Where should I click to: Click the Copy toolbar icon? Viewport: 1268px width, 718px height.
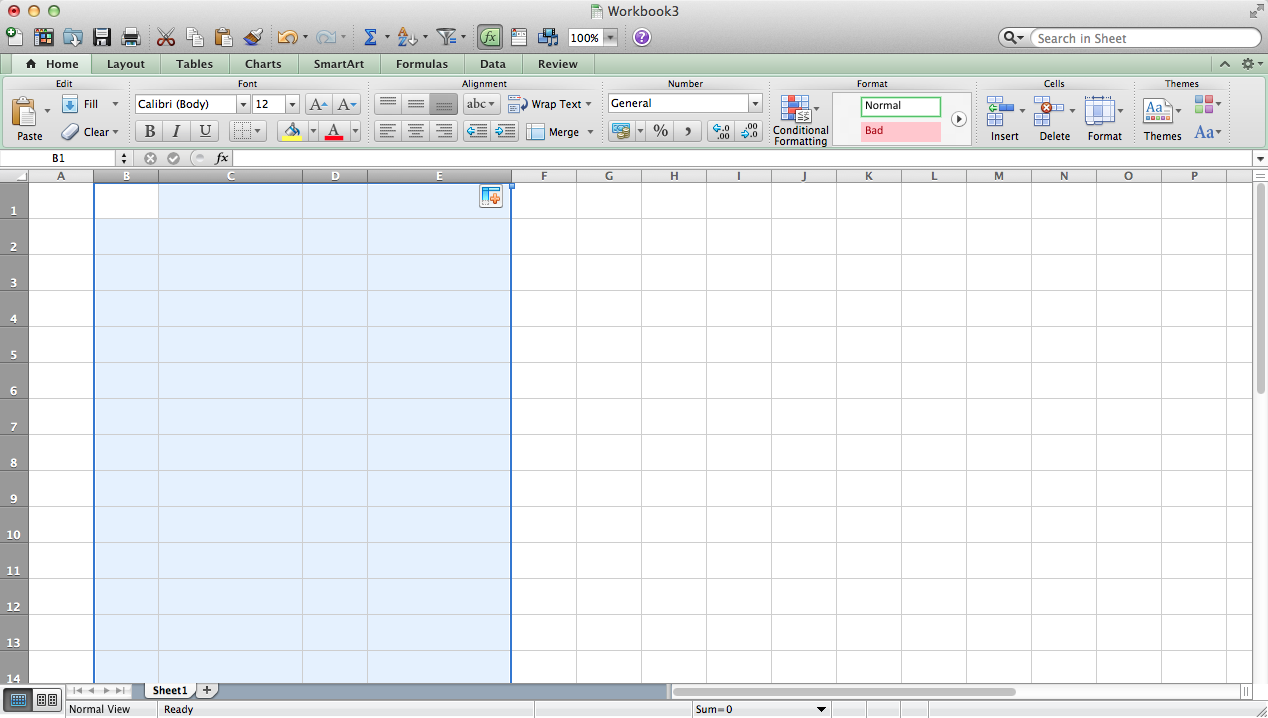pyautogui.click(x=195, y=37)
